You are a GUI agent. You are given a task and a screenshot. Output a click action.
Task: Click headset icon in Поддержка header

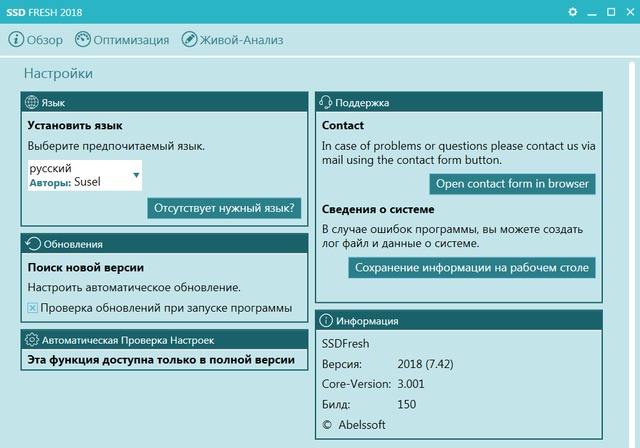click(x=325, y=102)
